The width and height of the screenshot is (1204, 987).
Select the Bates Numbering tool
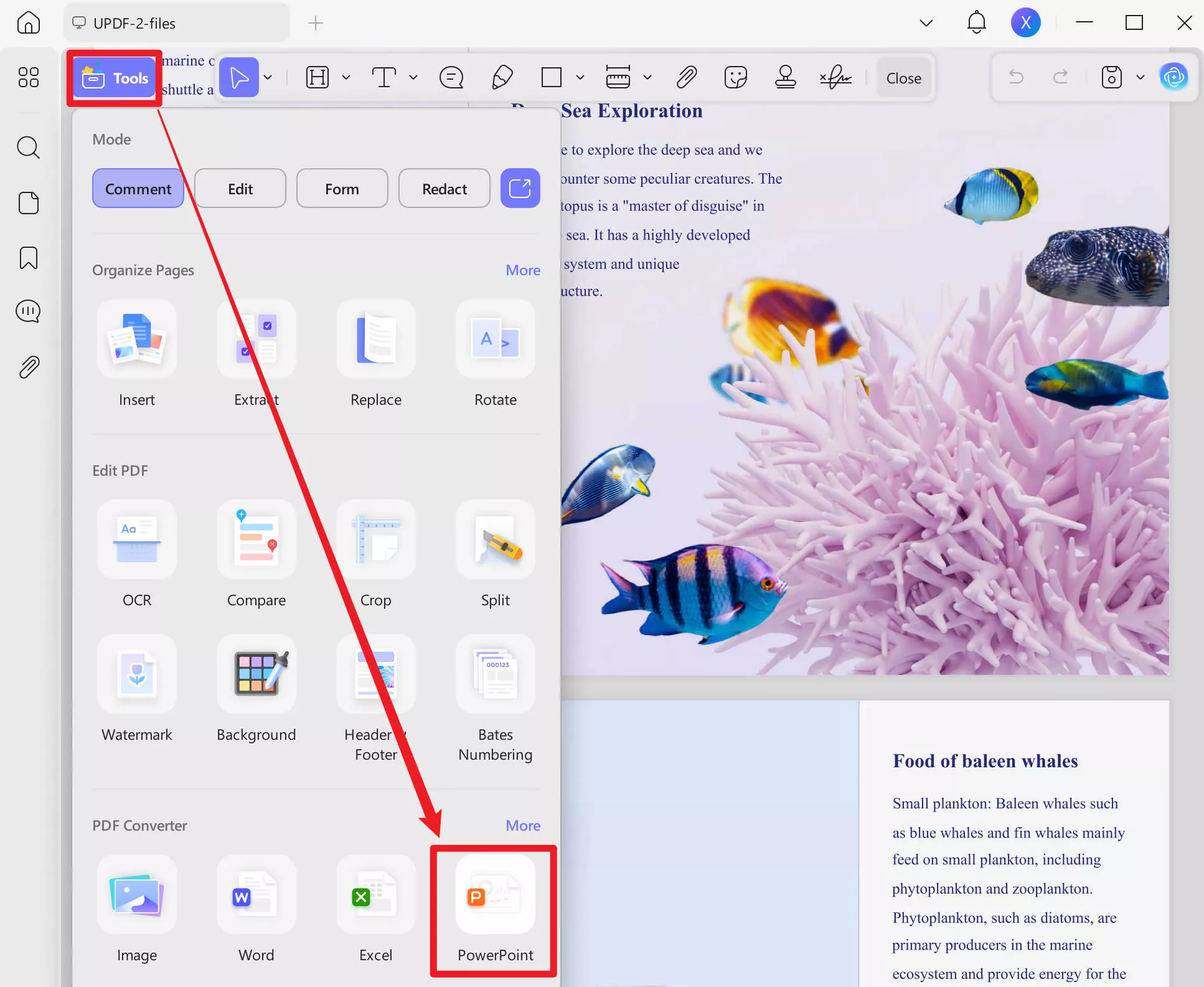tap(495, 674)
